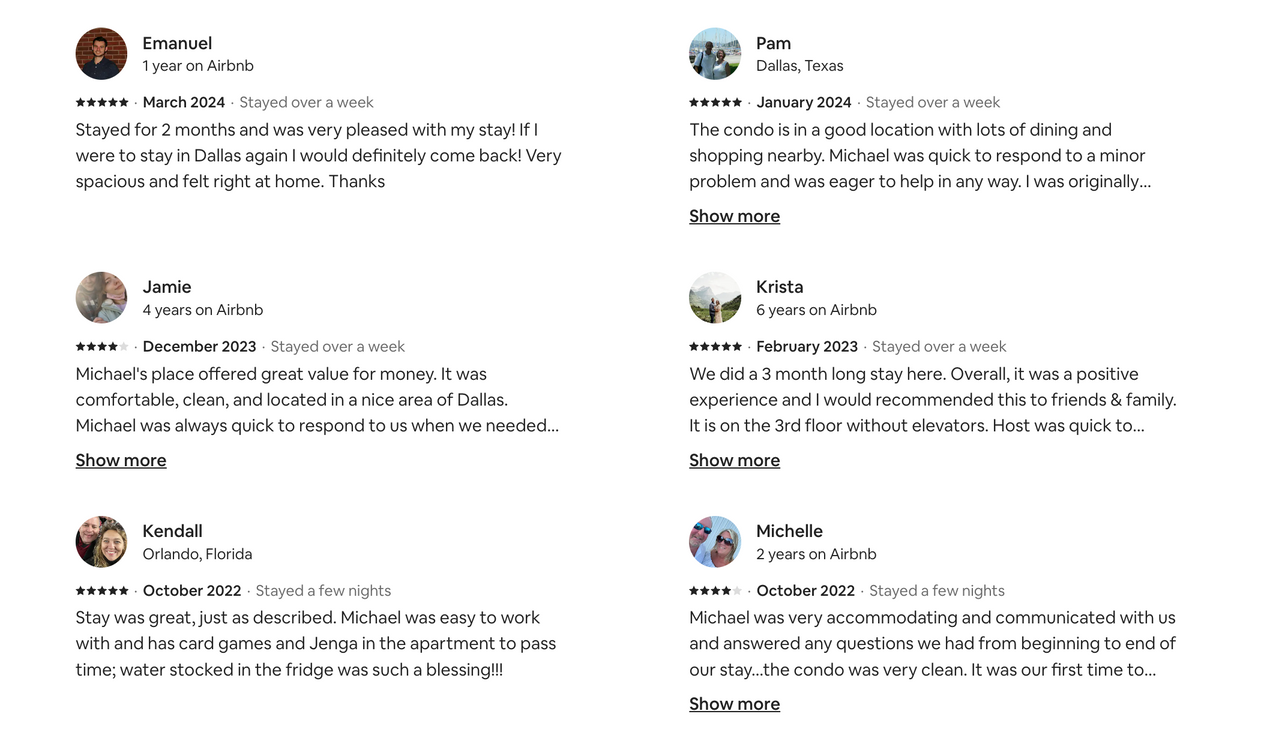This screenshot has height=732, width=1264.
Task: Open Jamie's profile picture
Action: point(101,298)
